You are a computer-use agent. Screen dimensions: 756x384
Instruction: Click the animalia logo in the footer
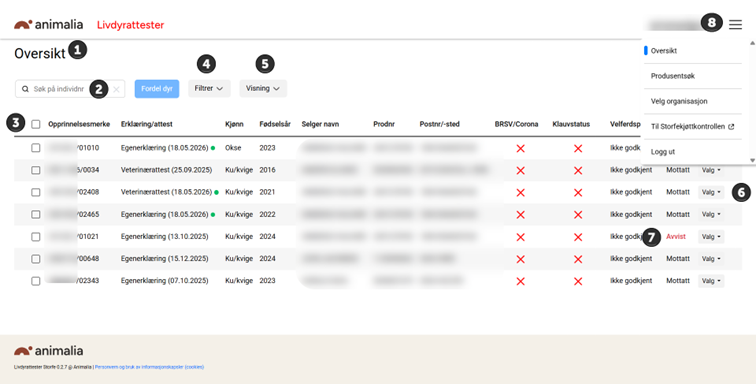48,351
